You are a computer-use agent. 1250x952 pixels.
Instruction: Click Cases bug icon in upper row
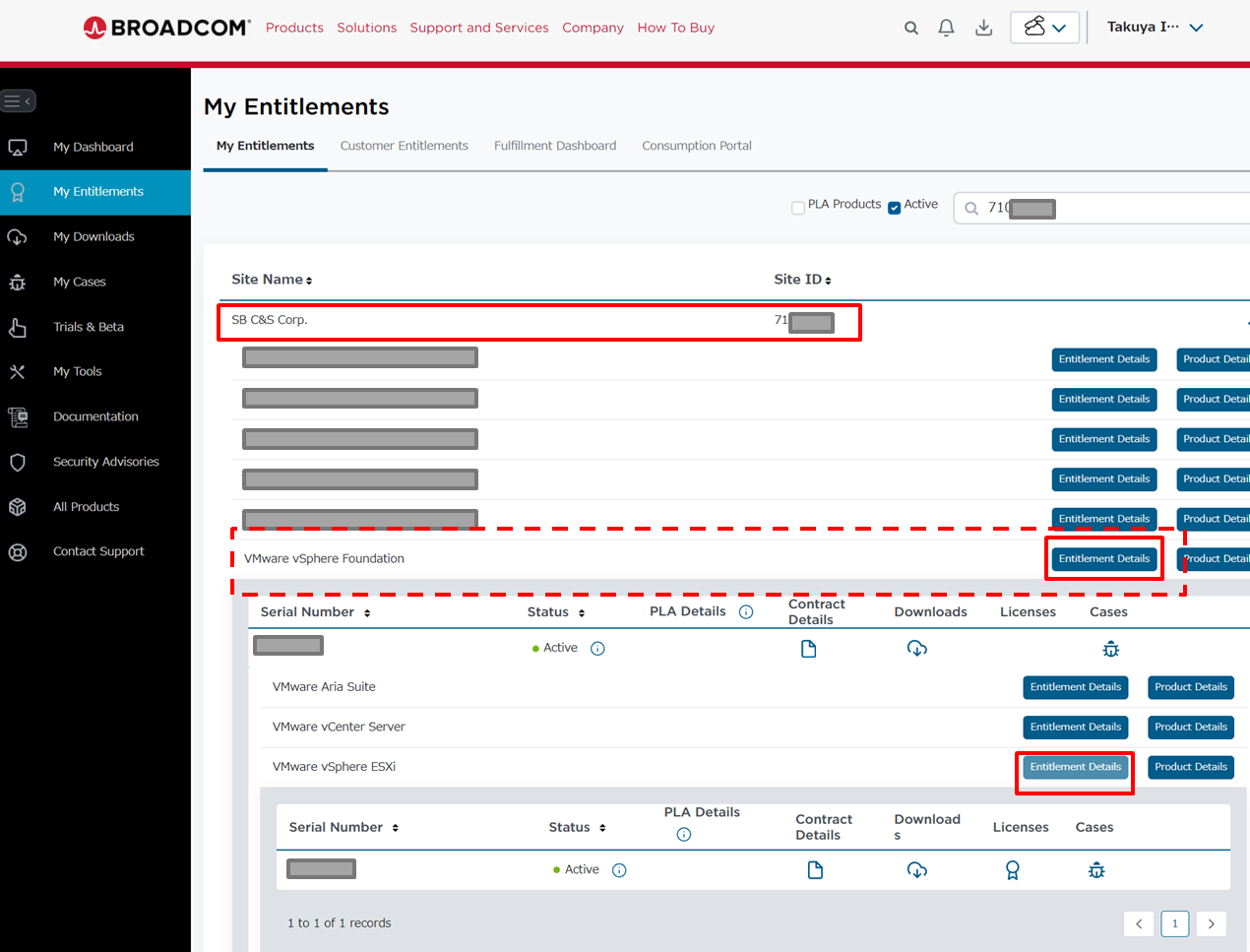coord(1111,649)
